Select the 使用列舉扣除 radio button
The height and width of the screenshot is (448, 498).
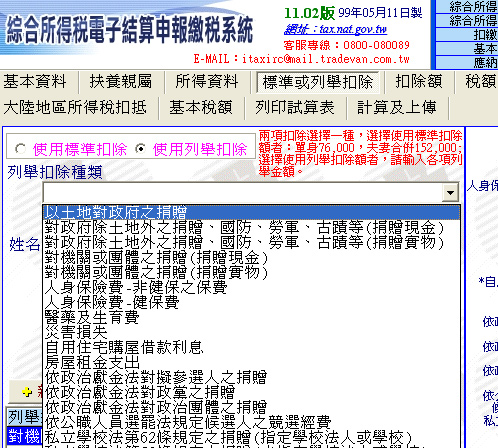pos(141,149)
